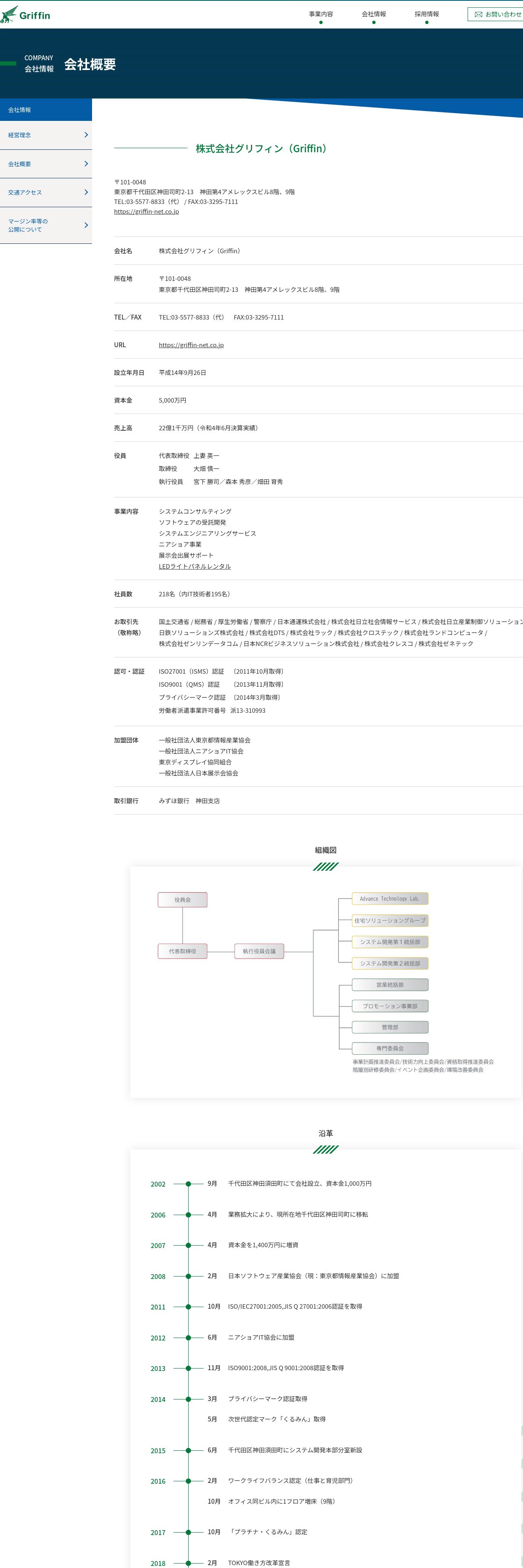Click the プライバシーマーク認証 〔2014年3月取得〕 line

(x=221, y=698)
